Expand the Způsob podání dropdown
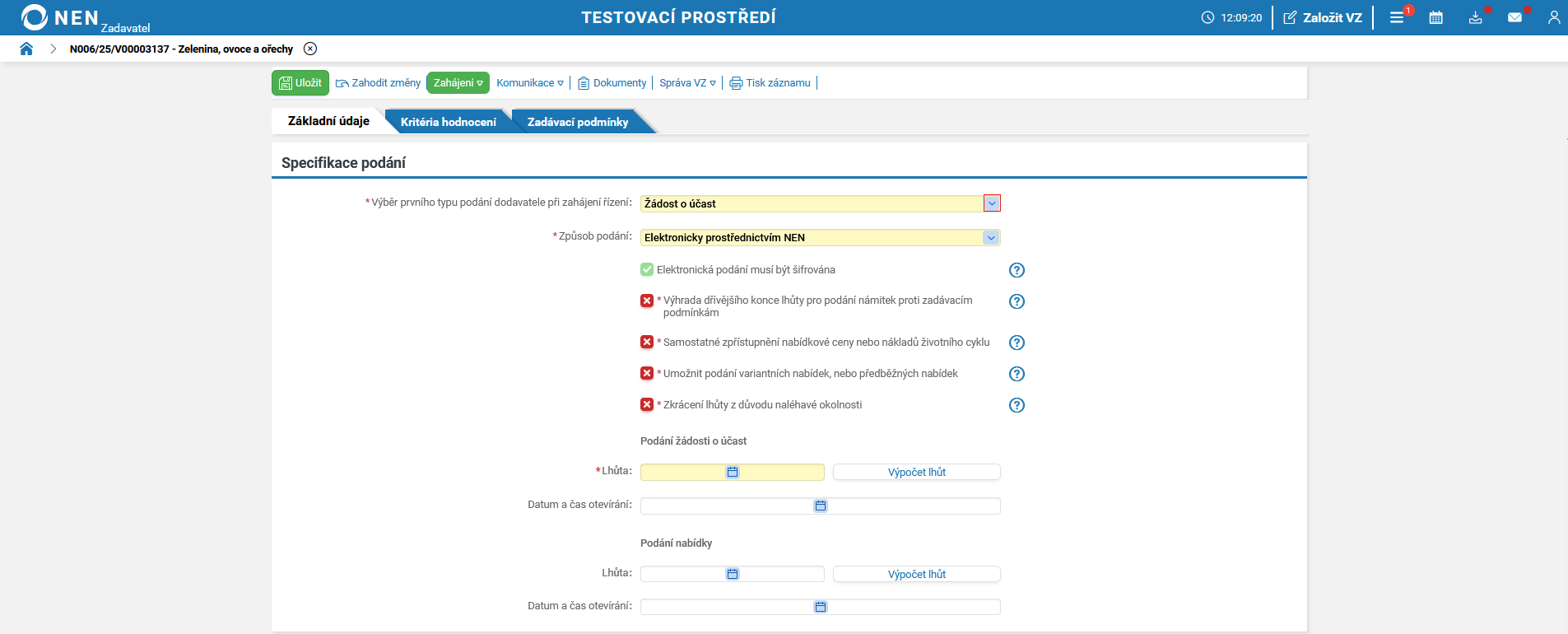 pyautogui.click(x=991, y=238)
